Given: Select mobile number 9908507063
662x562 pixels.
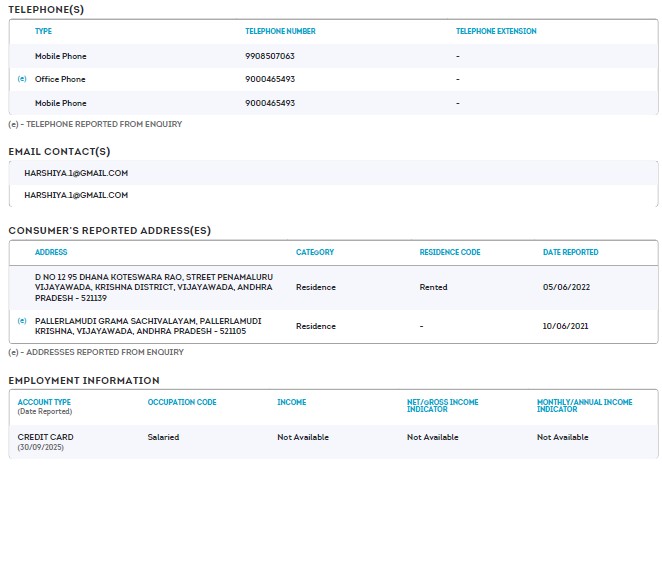Looking at the screenshot, I should coord(269,56).
